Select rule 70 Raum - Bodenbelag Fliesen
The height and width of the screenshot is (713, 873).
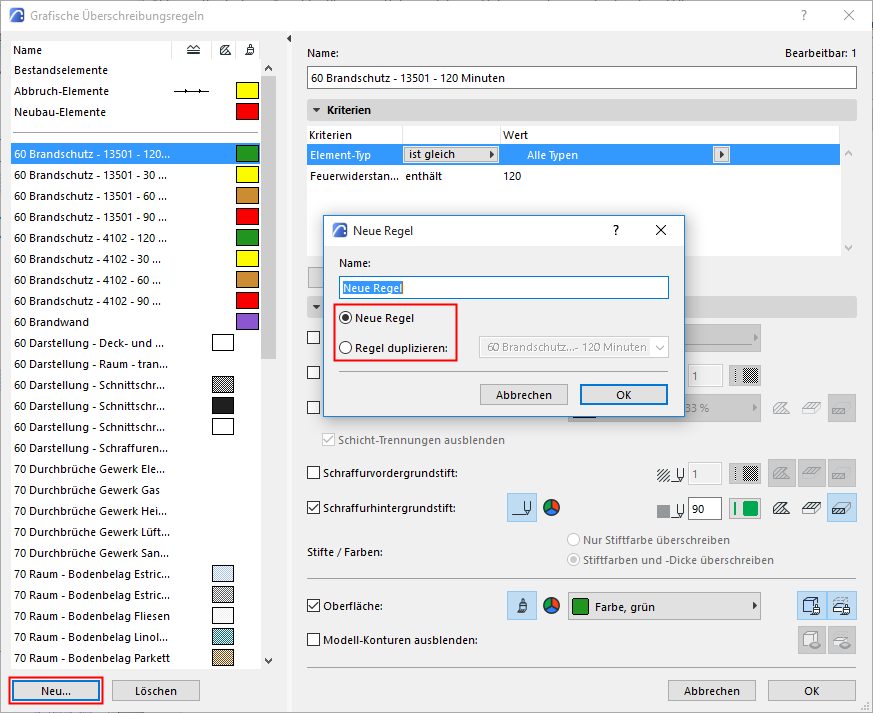pyautogui.click(x=135, y=616)
